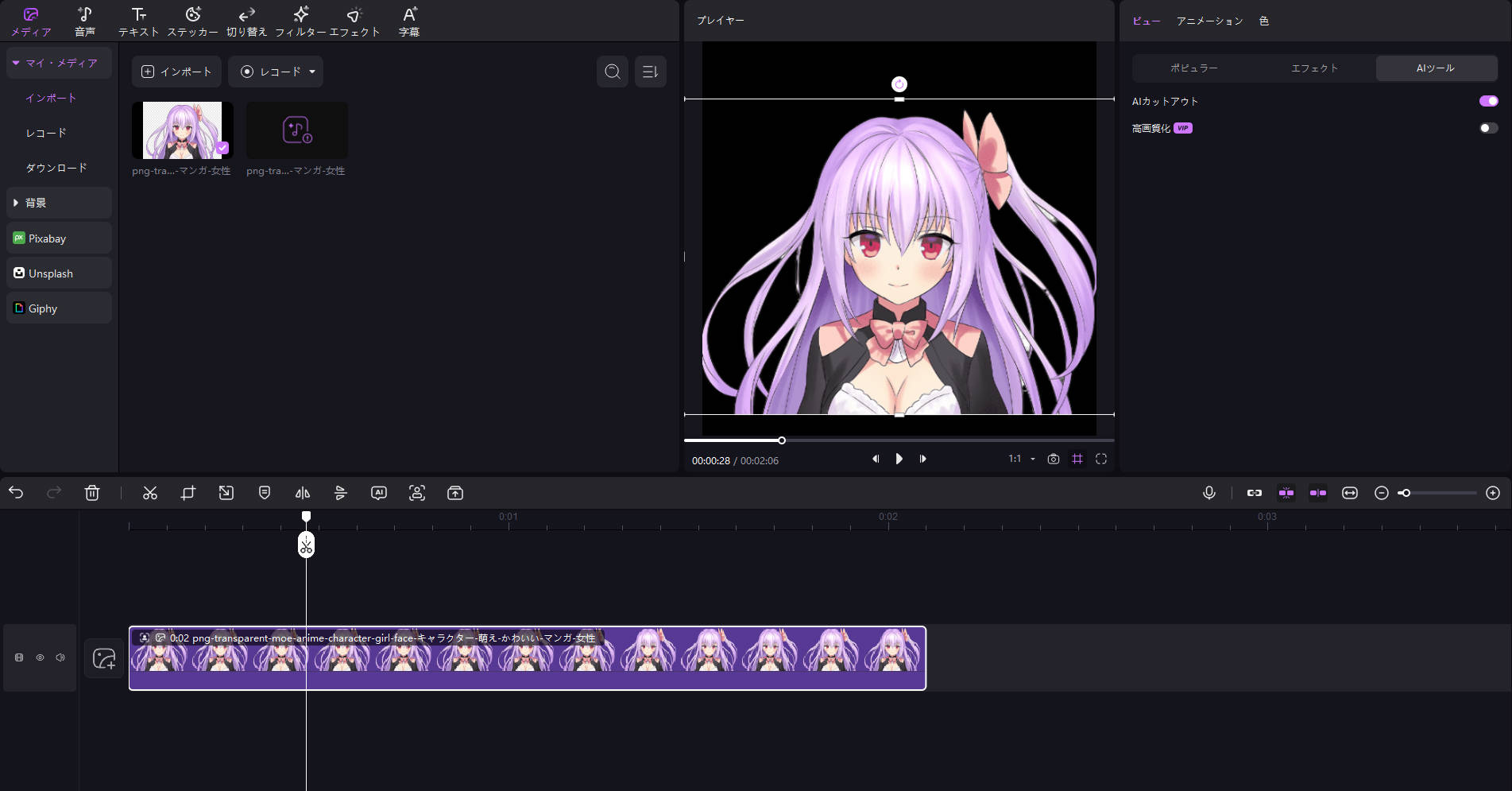1512x791 pixels.
Task: Click the fullscreen icon in the player
Action: tap(1100, 459)
